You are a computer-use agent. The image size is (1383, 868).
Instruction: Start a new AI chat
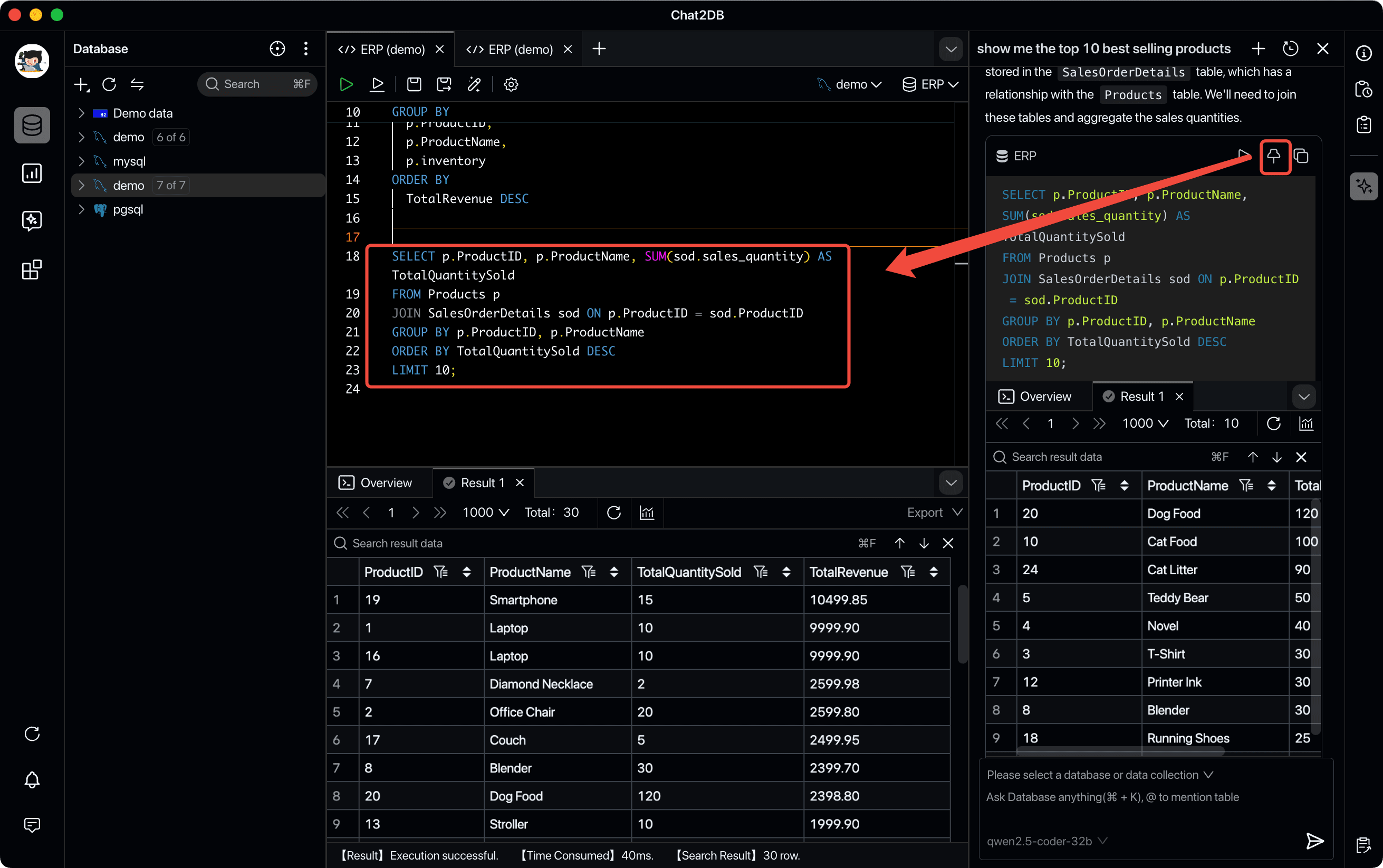click(1259, 49)
